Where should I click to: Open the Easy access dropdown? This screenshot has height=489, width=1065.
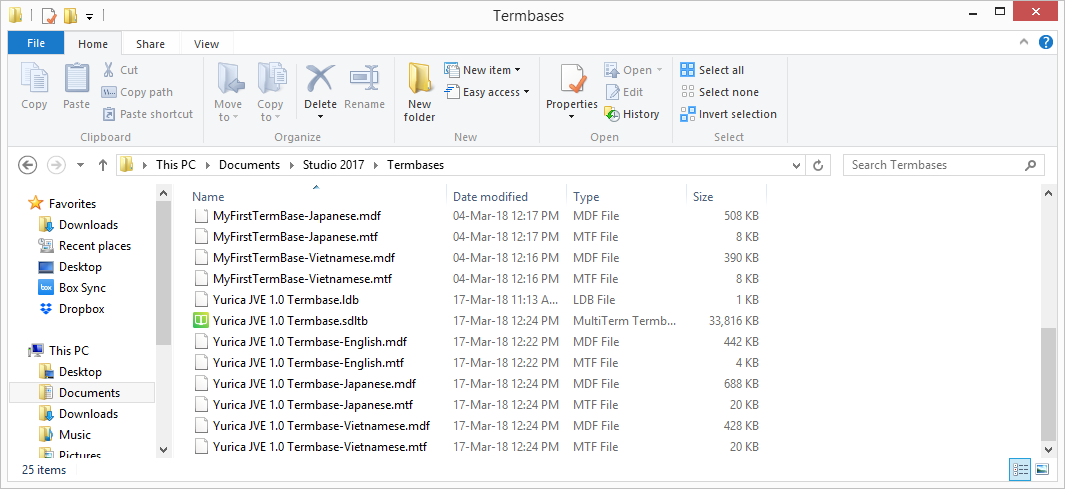click(487, 92)
